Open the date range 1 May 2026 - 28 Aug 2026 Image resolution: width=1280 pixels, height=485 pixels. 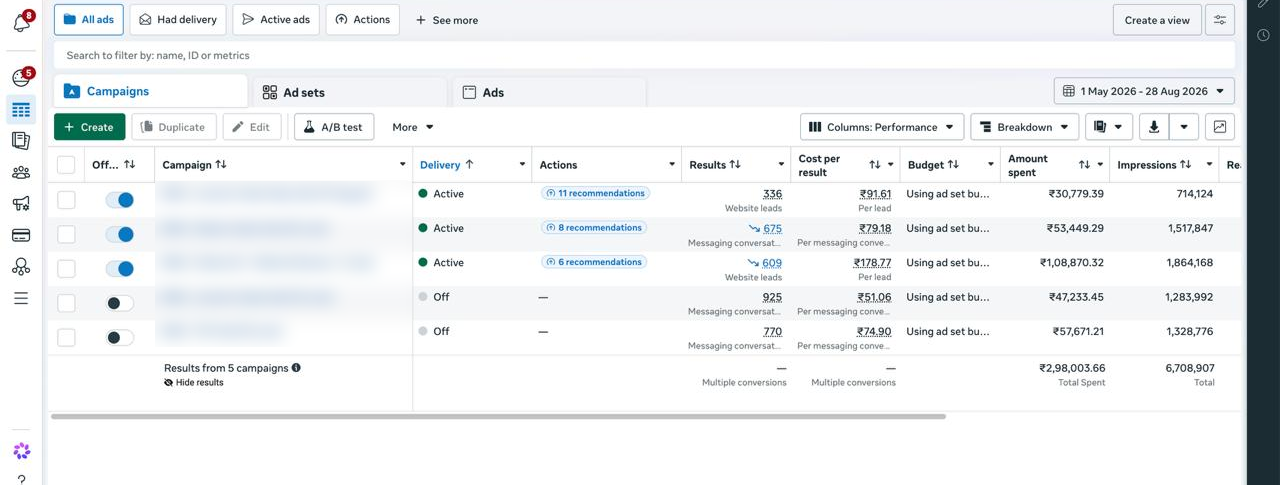1144,91
